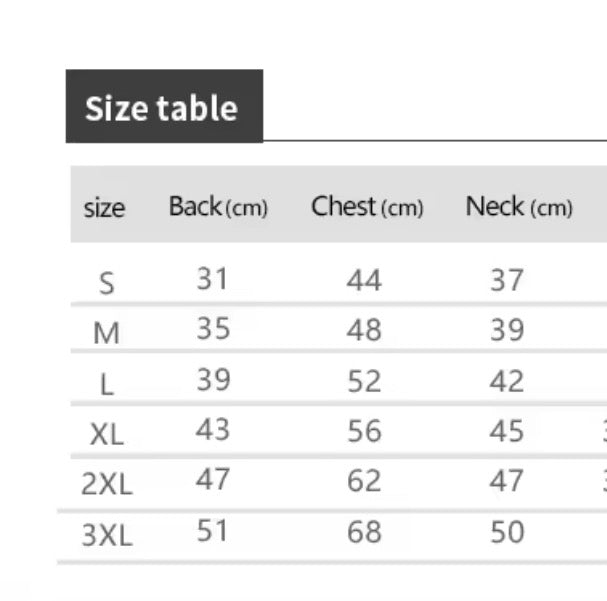Screen dimensions: 607x601
Task: Select the 2XL size row label
Action: tap(107, 484)
